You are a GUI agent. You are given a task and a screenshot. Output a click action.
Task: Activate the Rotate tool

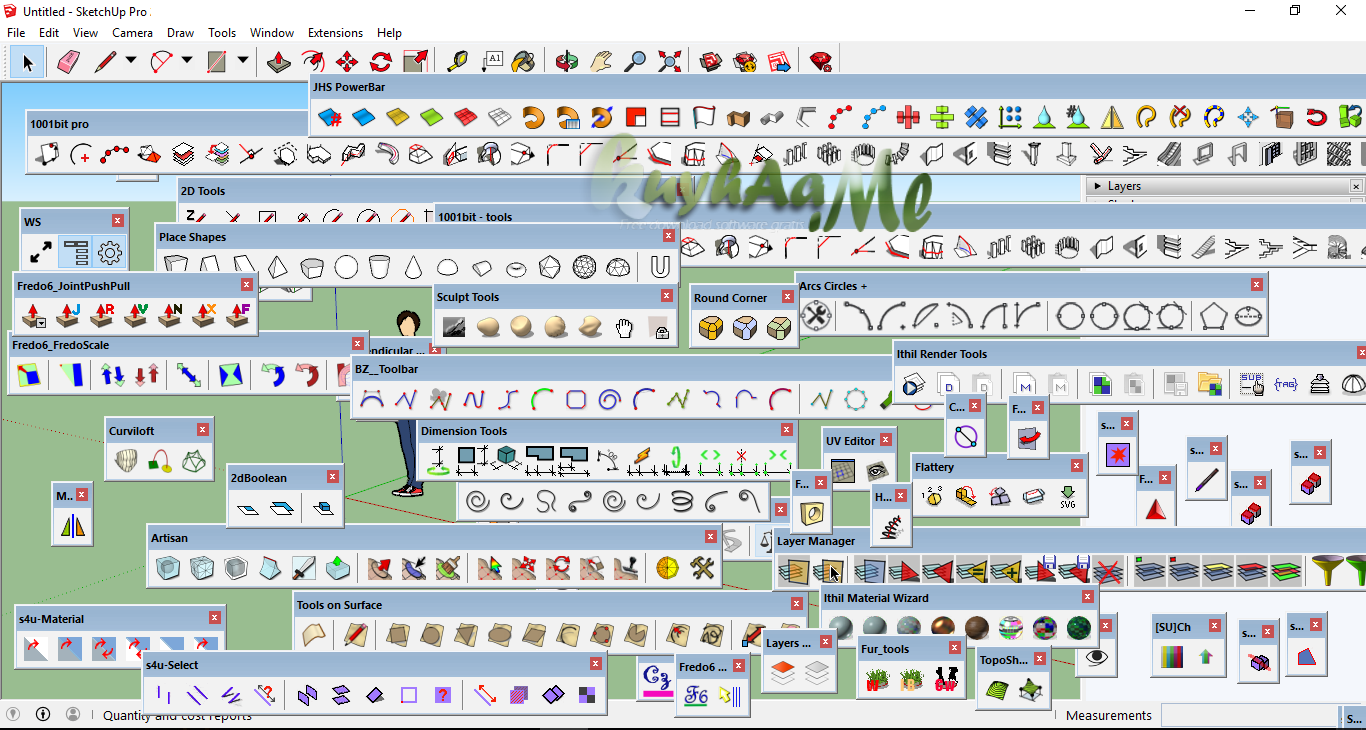pos(381,62)
